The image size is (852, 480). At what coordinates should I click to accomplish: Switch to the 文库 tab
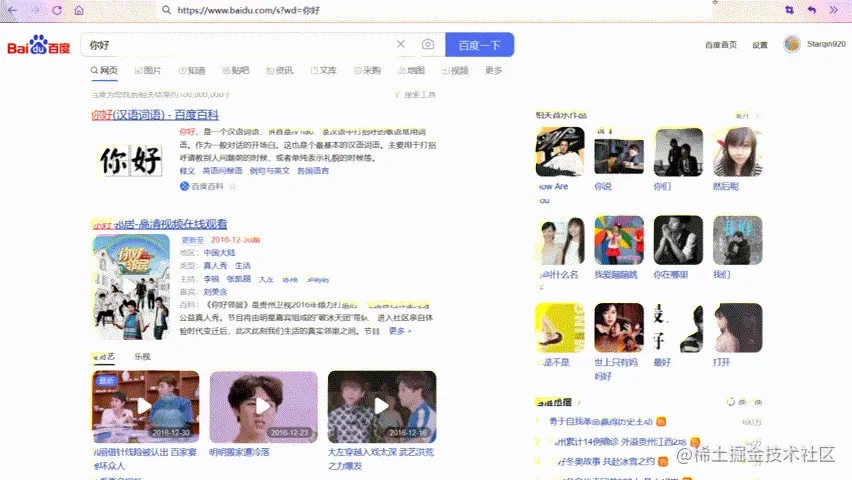pyautogui.click(x=323, y=70)
